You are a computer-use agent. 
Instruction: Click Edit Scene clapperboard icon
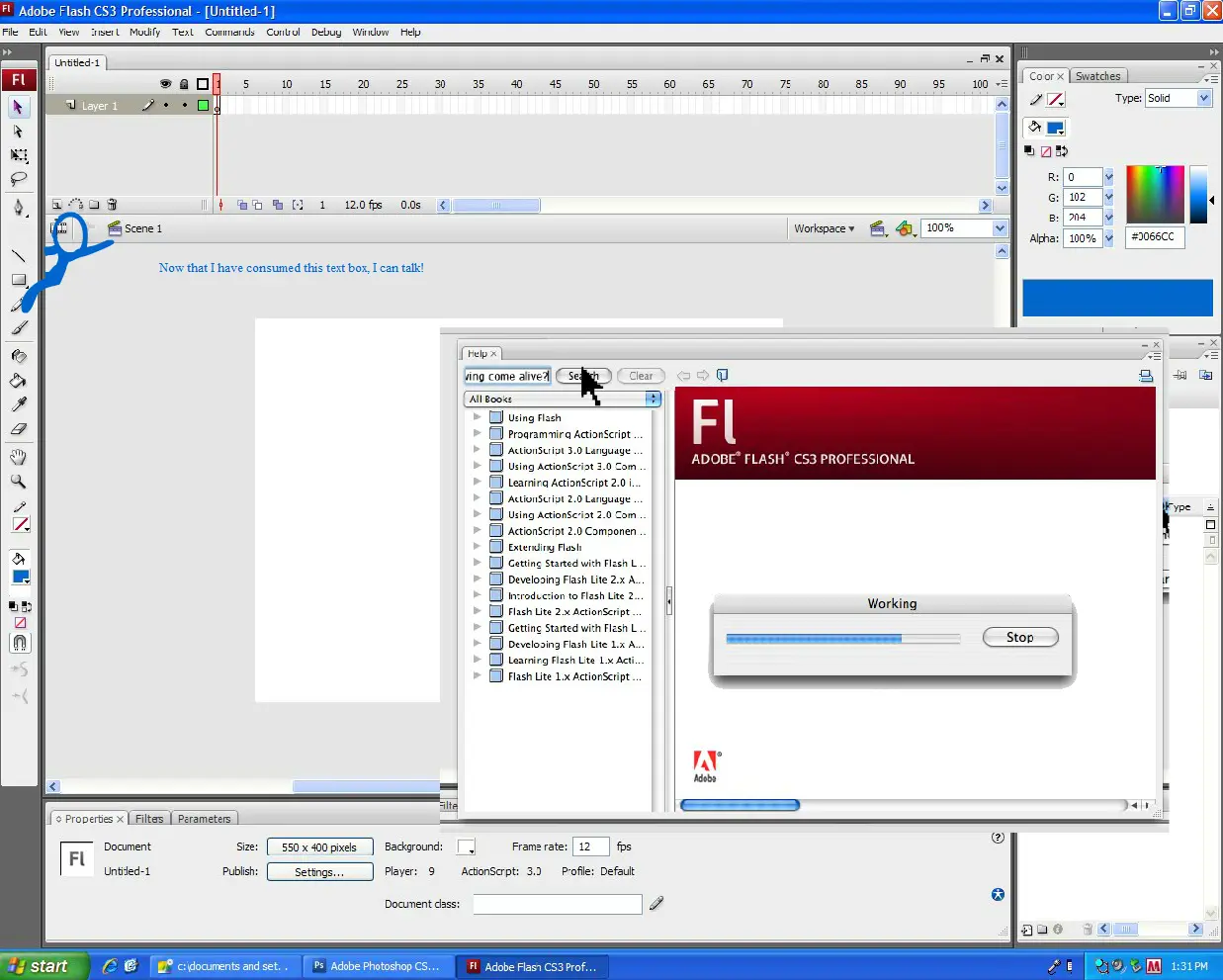pos(878,228)
